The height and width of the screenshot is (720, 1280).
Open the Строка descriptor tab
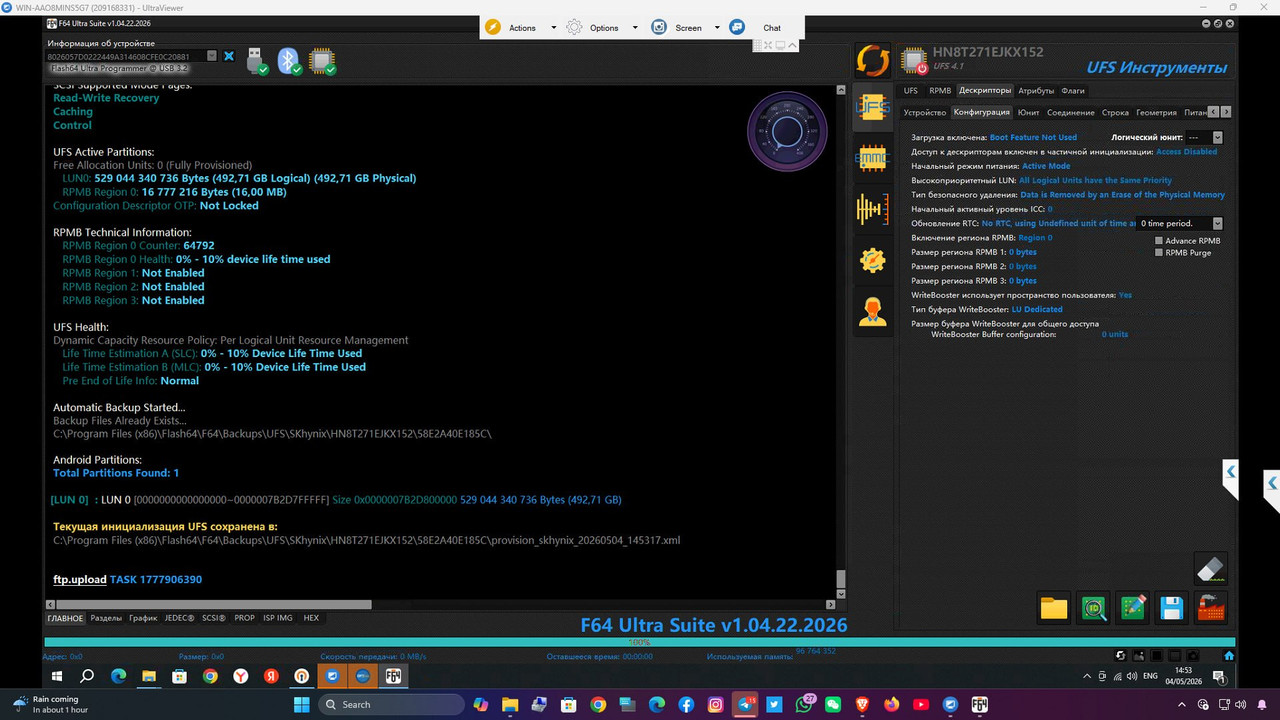pos(1115,113)
